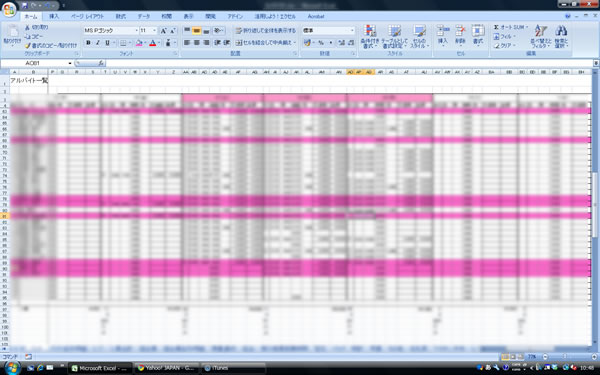The width and height of the screenshot is (600, 375).
Task: Expand the font color dropdown arrow
Action: 159,43
